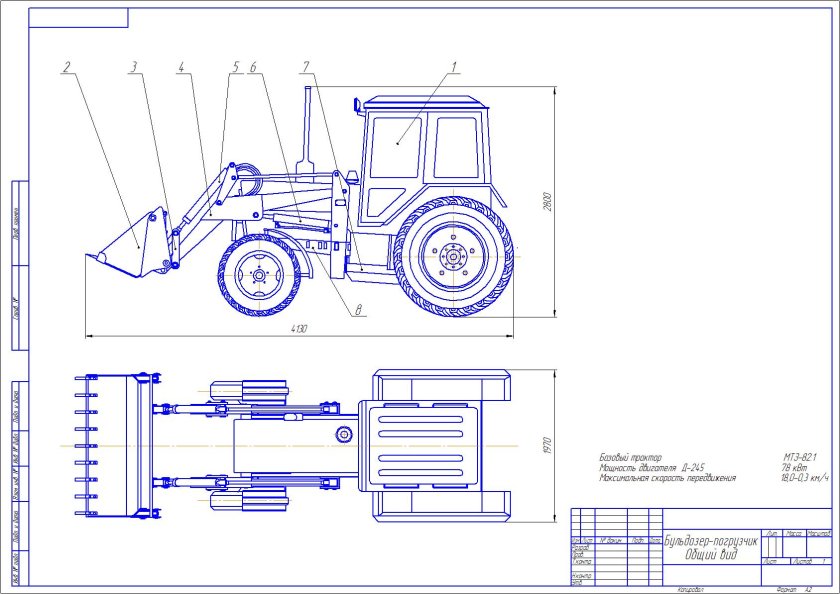Click callout label 3 in side view
840x594 pixels.
pyautogui.click(x=132, y=68)
